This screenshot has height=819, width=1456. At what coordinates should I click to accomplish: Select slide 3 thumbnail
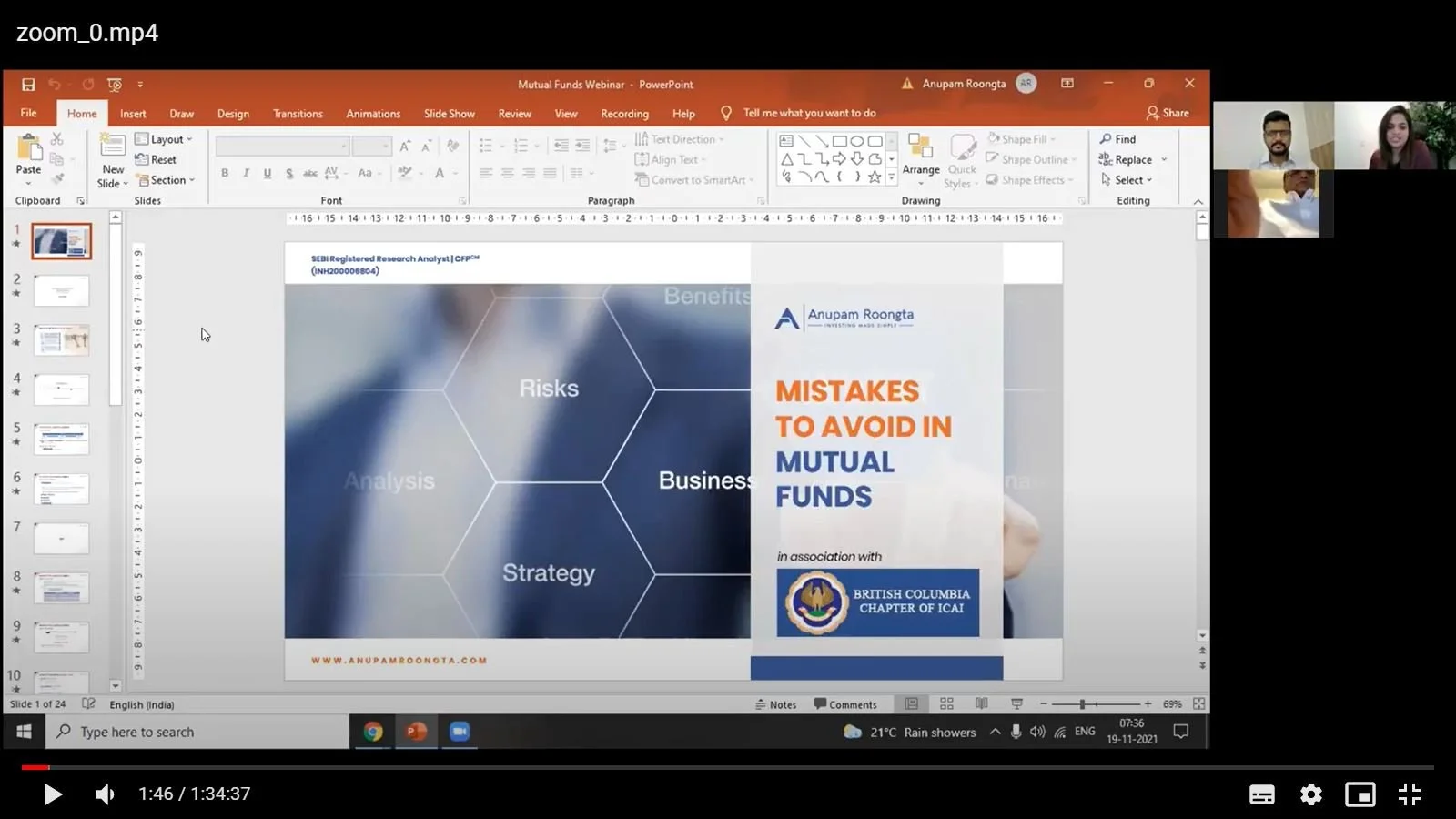[x=62, y=339]
